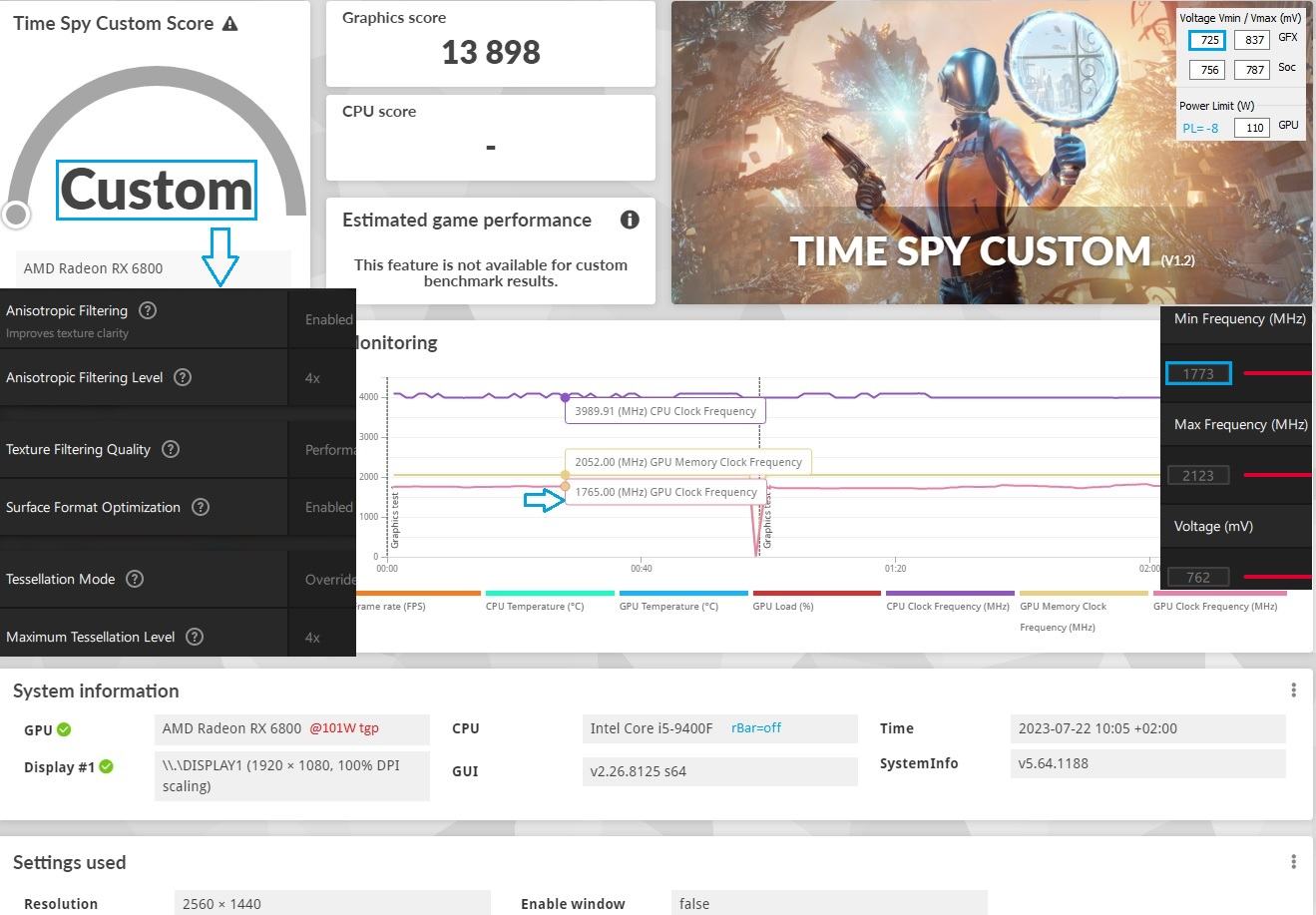Screen dimensions: 1316x915
Task: Click the SystemInfo version v5.64.1188
Action: (1054, 763)
